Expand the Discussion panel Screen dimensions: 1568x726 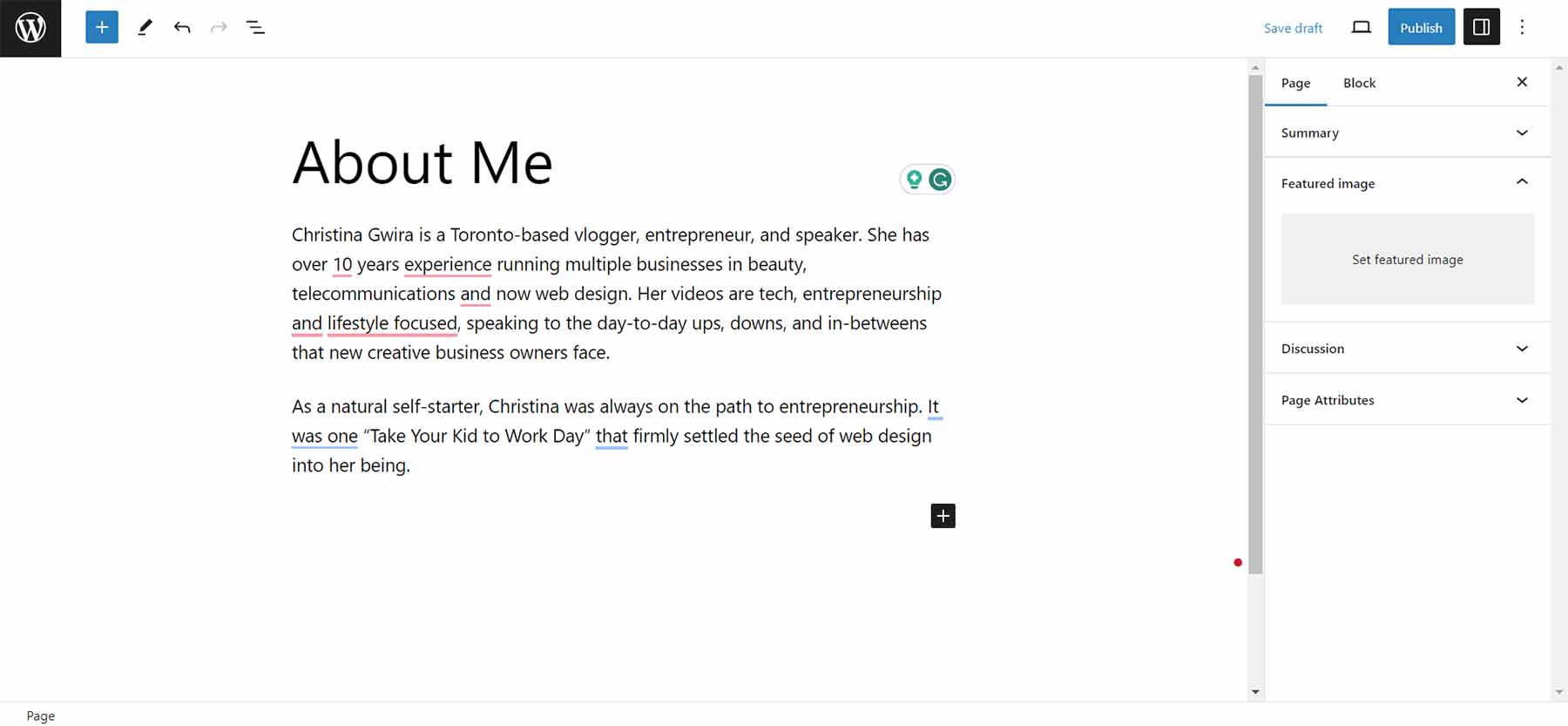1407,349
